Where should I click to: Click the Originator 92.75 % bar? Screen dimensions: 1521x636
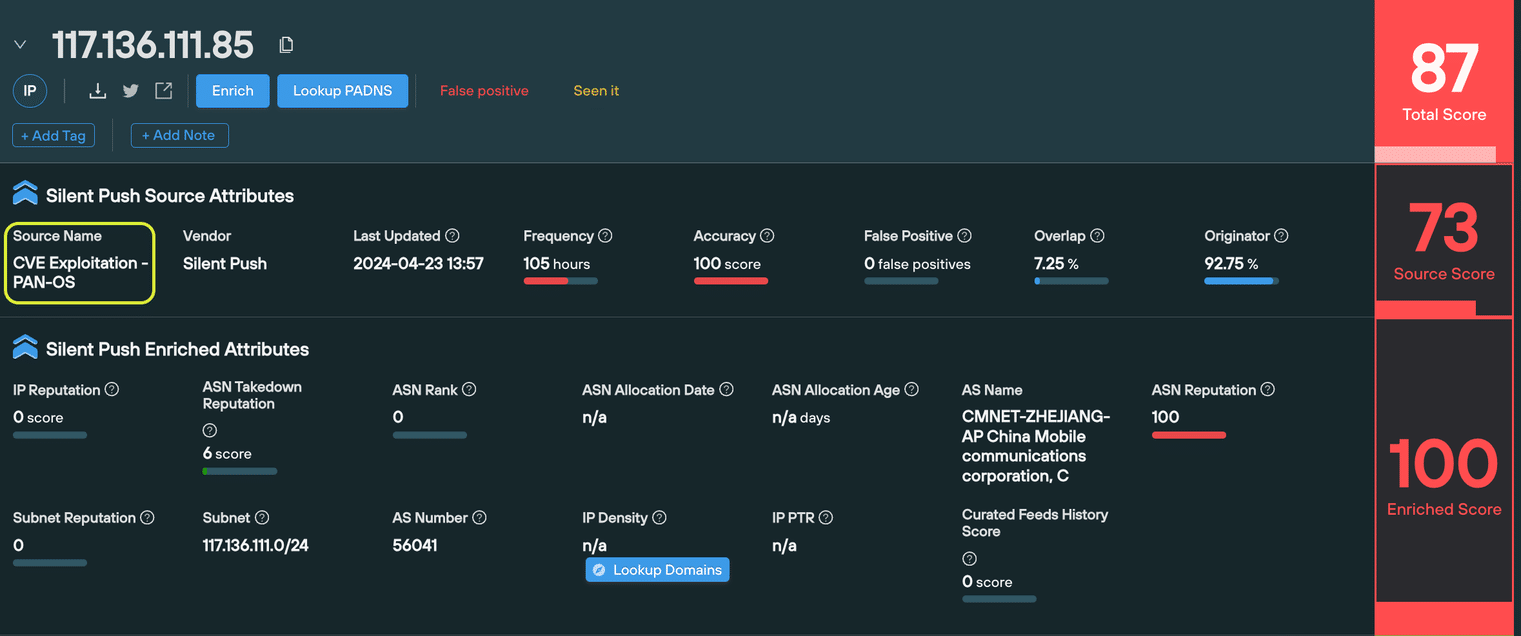coord(1241,282)
